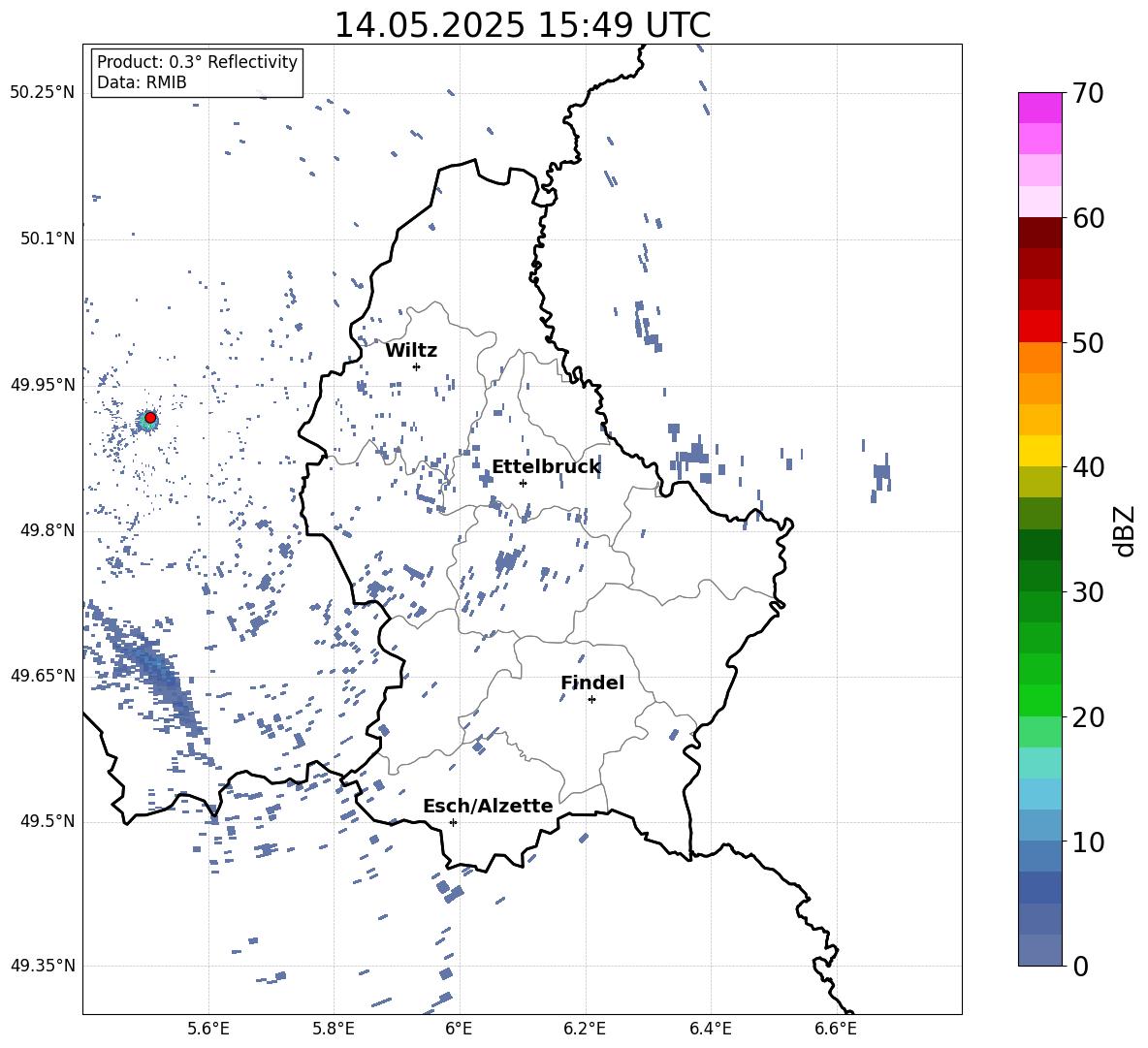Click the Esch/Alzette location cross marker
The width and height of the screenshot is (1148, 1048).
point(453,822)
